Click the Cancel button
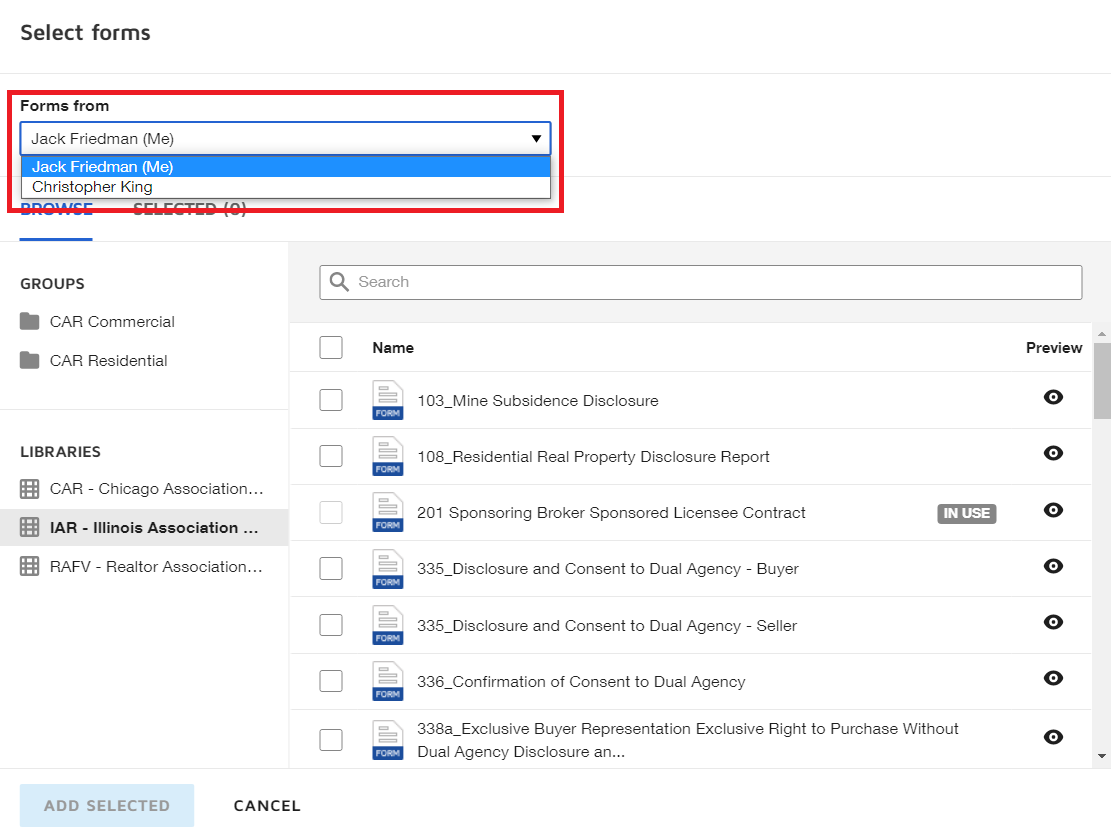Viewport: 1111px width, 836px height. click(267, 806)
